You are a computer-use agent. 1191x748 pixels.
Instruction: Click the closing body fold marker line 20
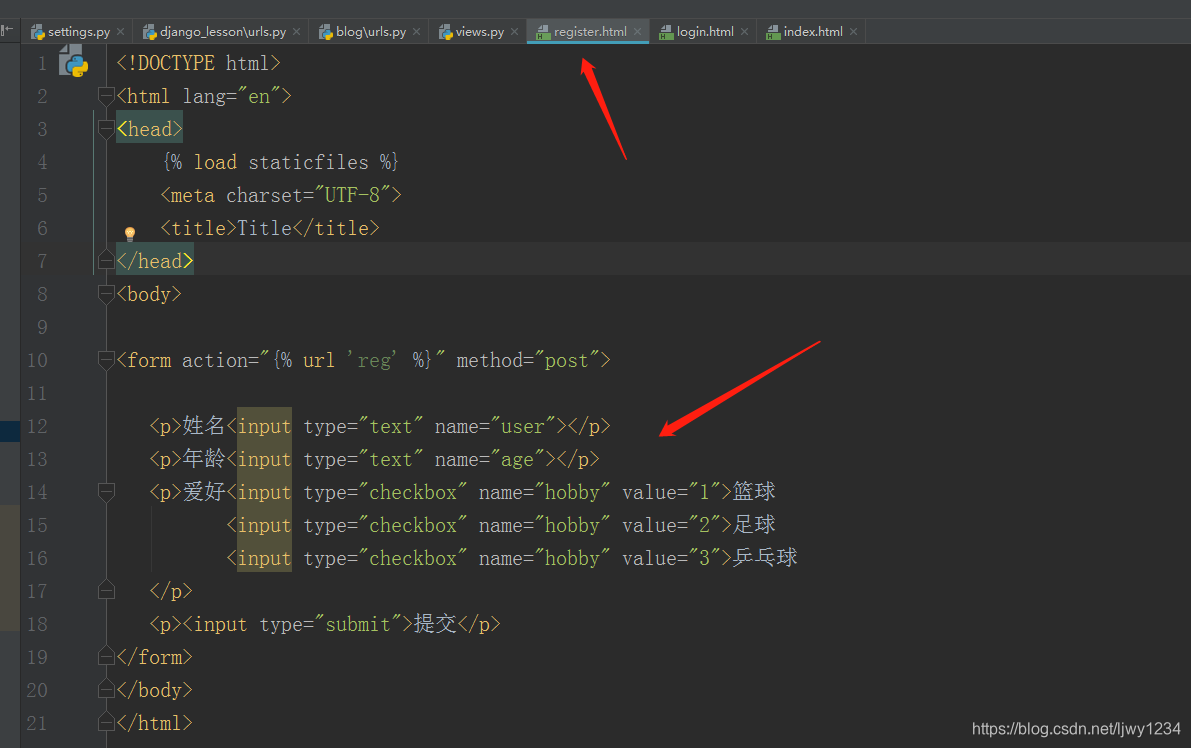tap(106, 690)
